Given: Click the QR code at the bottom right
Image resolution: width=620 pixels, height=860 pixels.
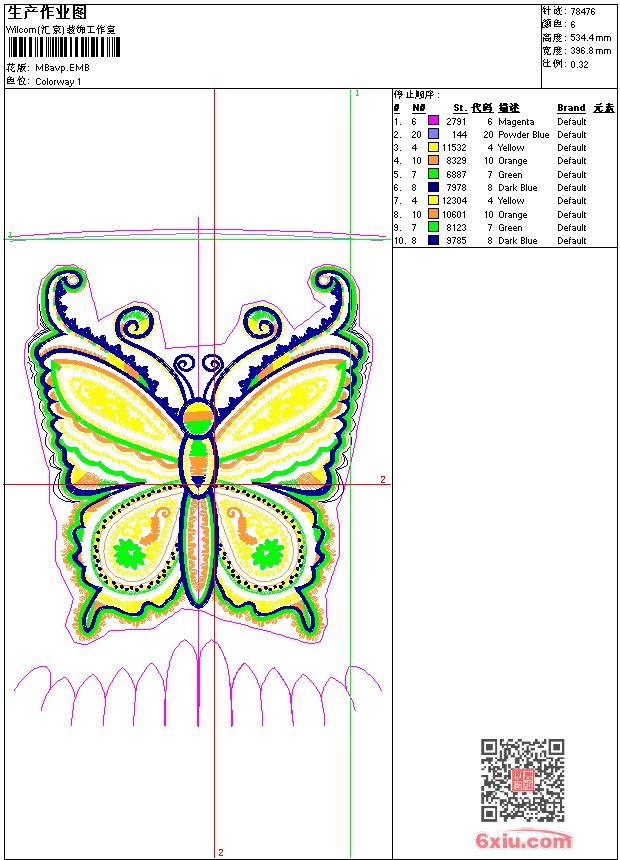Looking at the screenshot, I should [x=523, y=780].
